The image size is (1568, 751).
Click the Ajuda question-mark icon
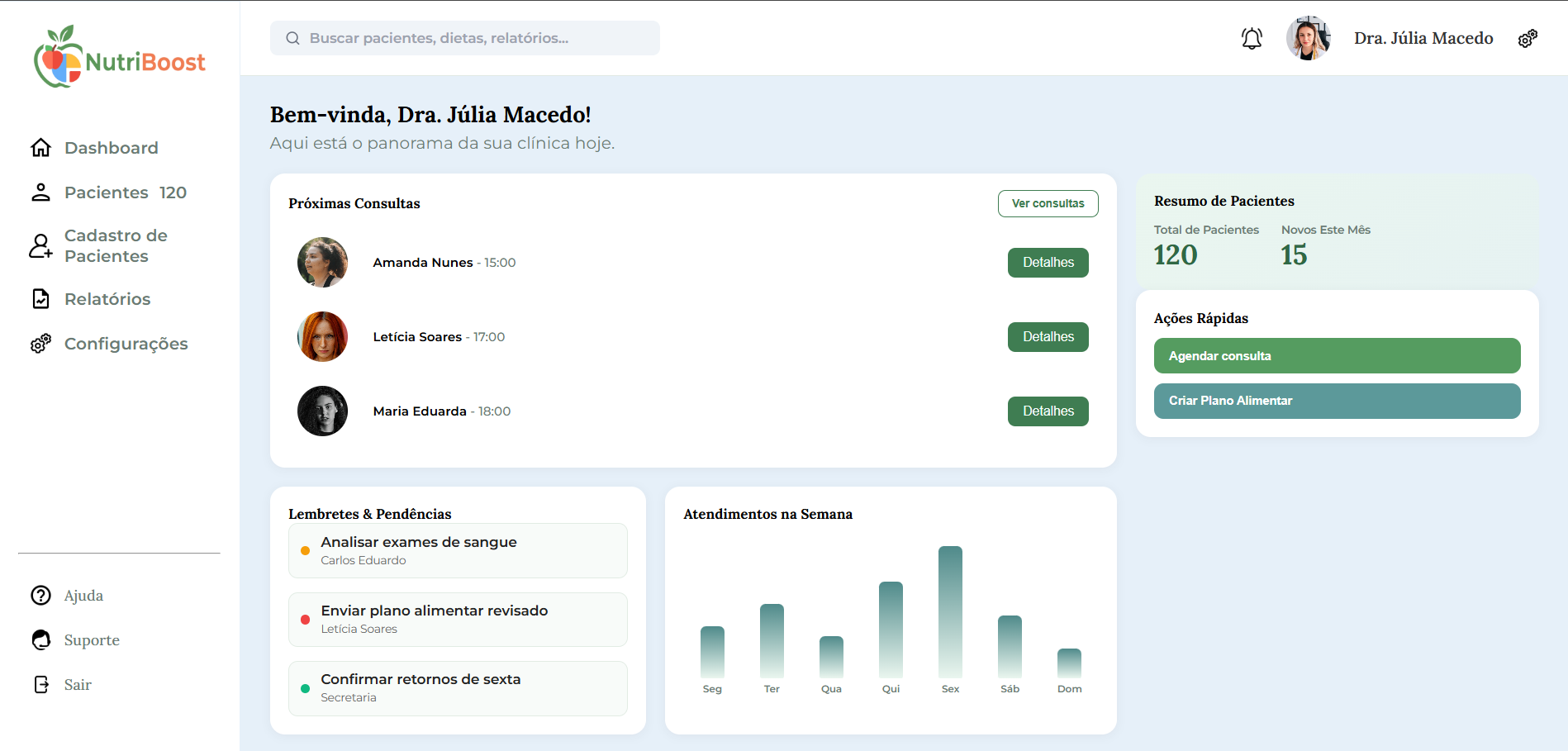click(40, 596)
